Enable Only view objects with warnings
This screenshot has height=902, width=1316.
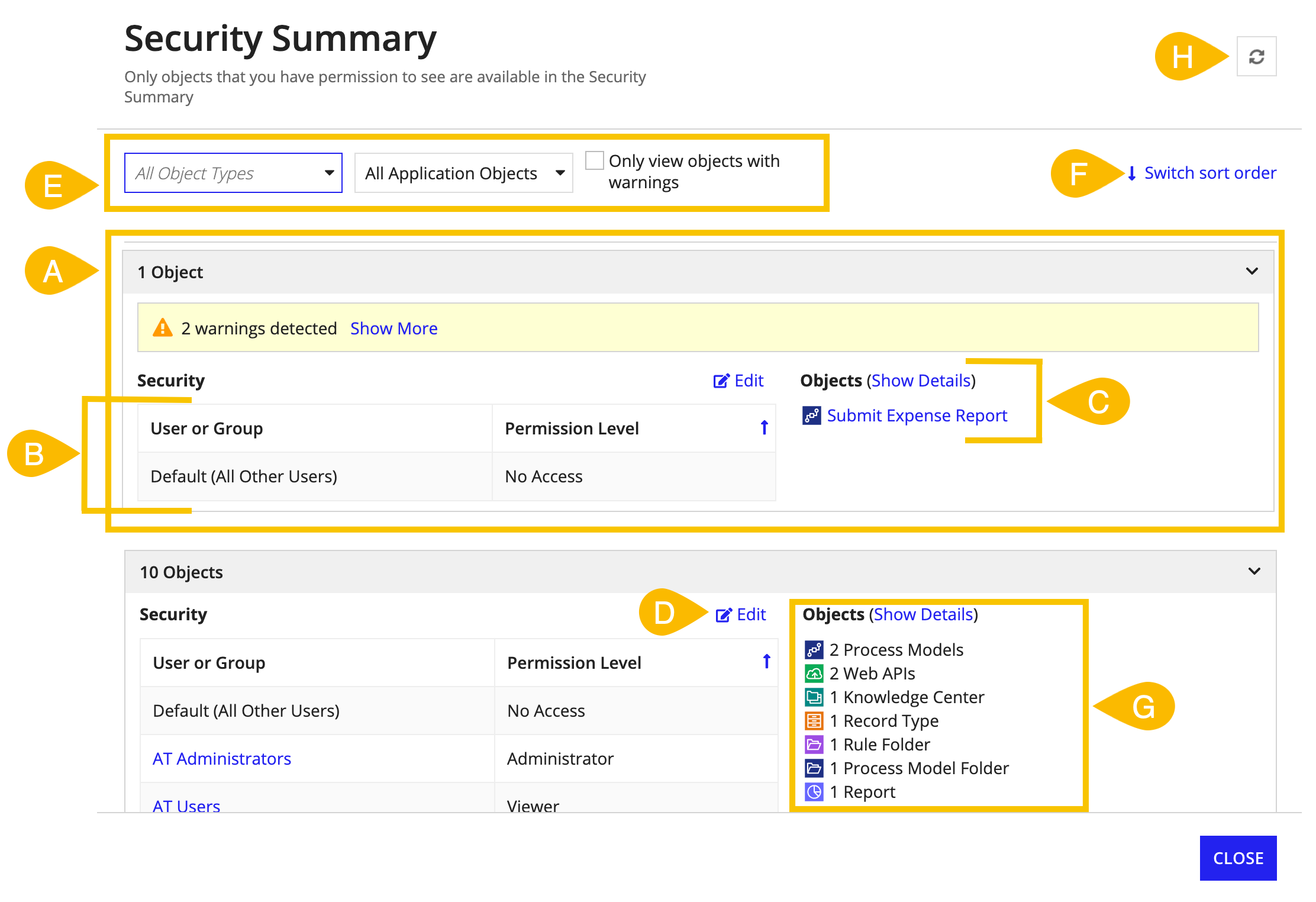pos(594,160)
